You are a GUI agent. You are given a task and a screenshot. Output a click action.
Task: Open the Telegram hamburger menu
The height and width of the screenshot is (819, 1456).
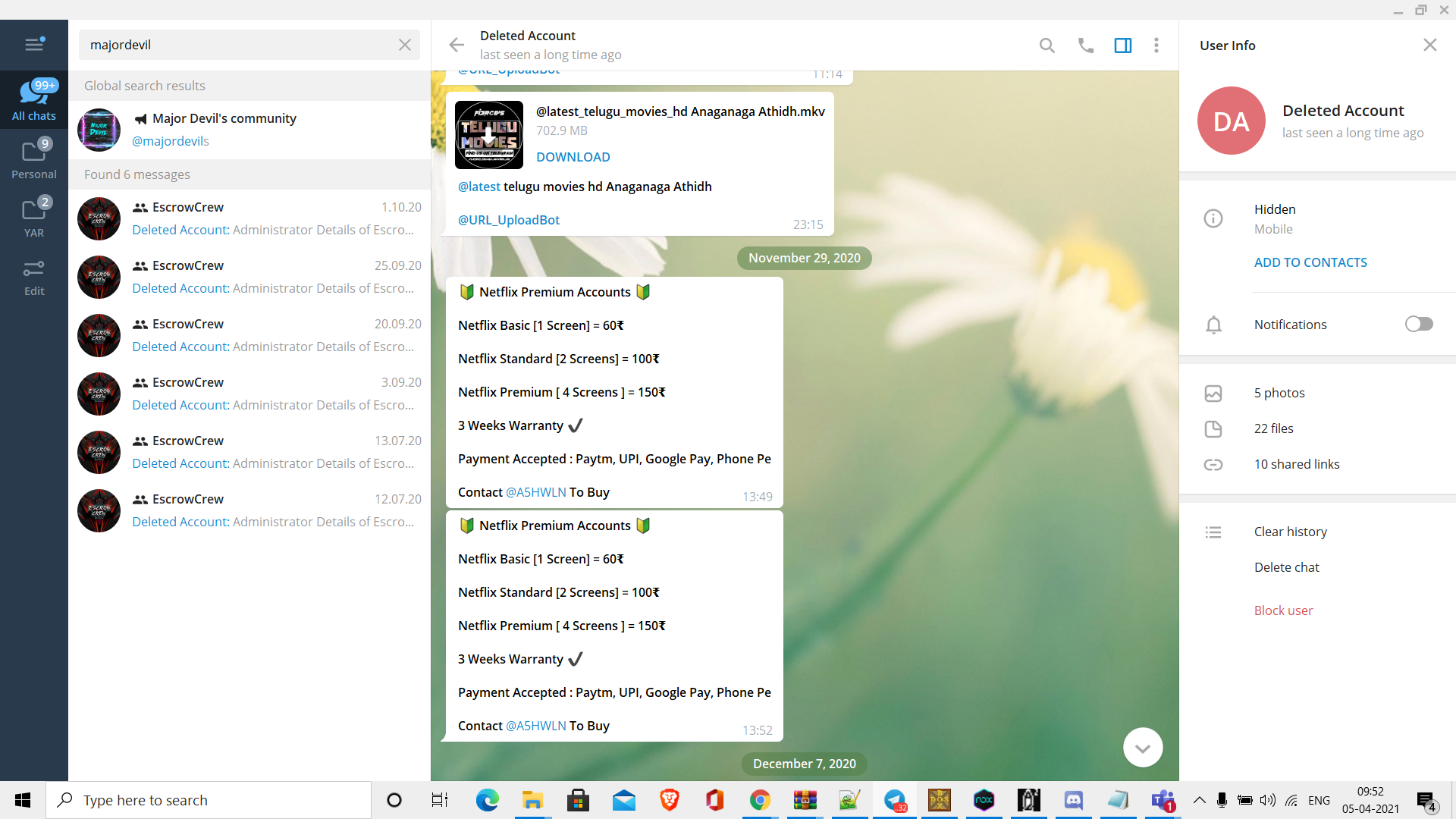(x=34, y=45)
